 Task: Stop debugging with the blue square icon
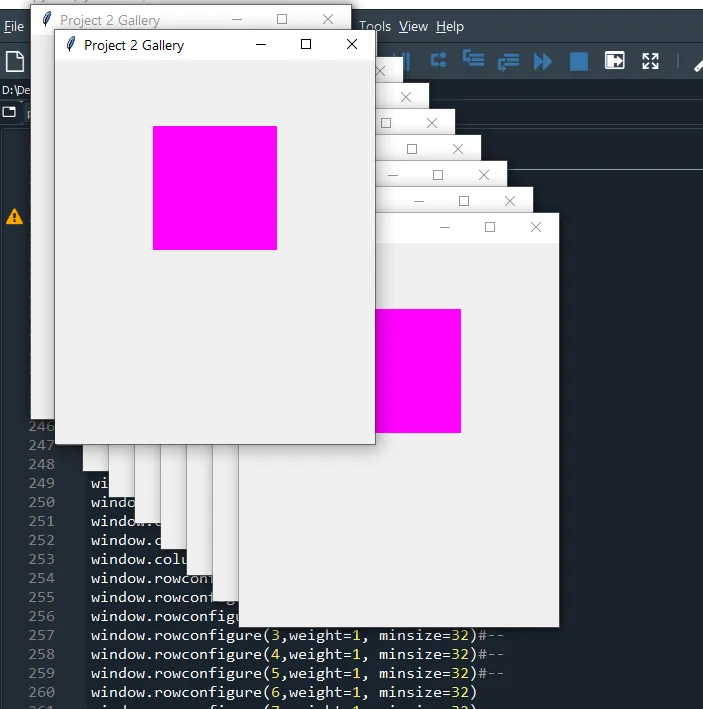point(579,61)
